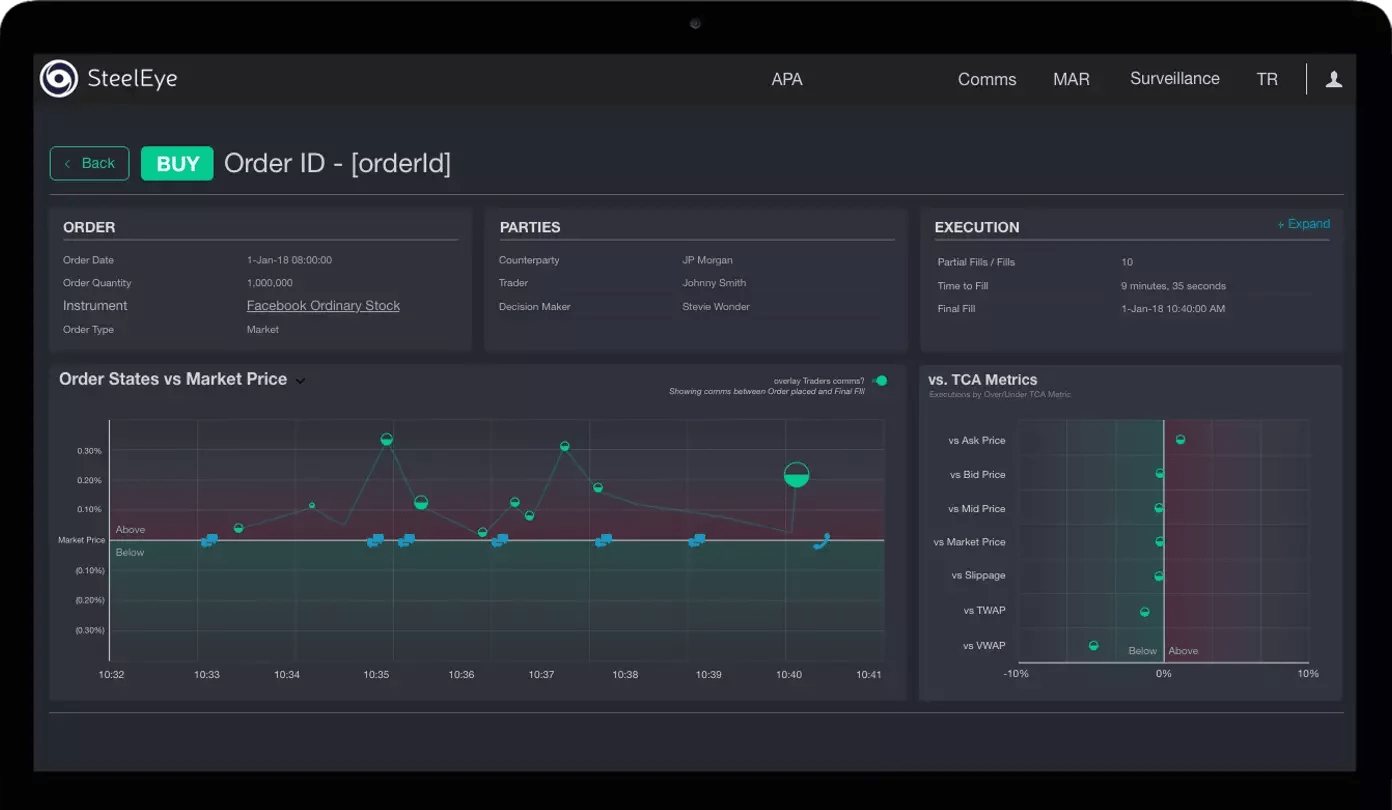Click the largest fill marker near 10:40

[x=796, y=475]
